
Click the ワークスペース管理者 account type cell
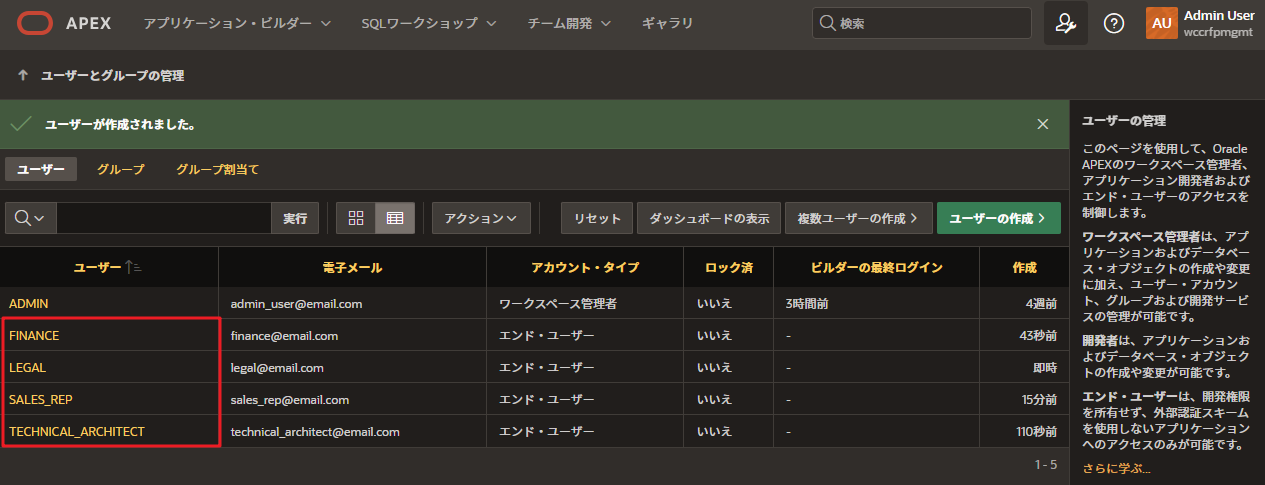click(x=585, y=303)
